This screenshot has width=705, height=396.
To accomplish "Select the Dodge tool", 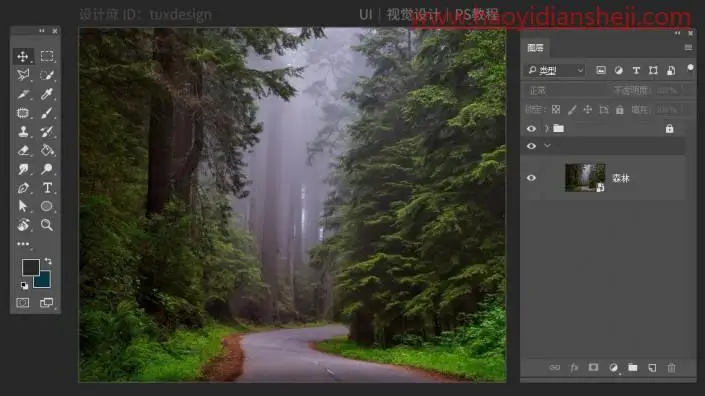I will click(x=47, y=169).
